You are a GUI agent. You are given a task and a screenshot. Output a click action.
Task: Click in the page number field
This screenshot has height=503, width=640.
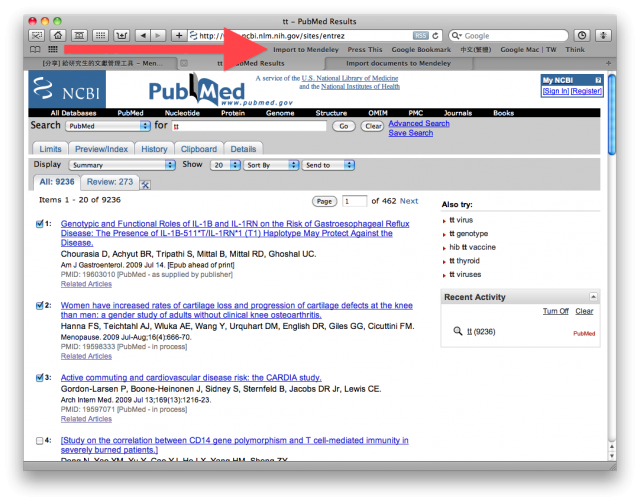[x=354, y=201]
